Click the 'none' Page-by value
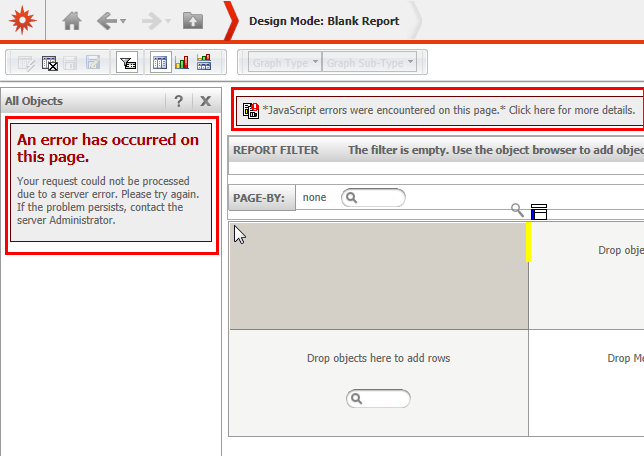Screen dimensions: 644x456 pyautogui.click(x=315, y=198)
